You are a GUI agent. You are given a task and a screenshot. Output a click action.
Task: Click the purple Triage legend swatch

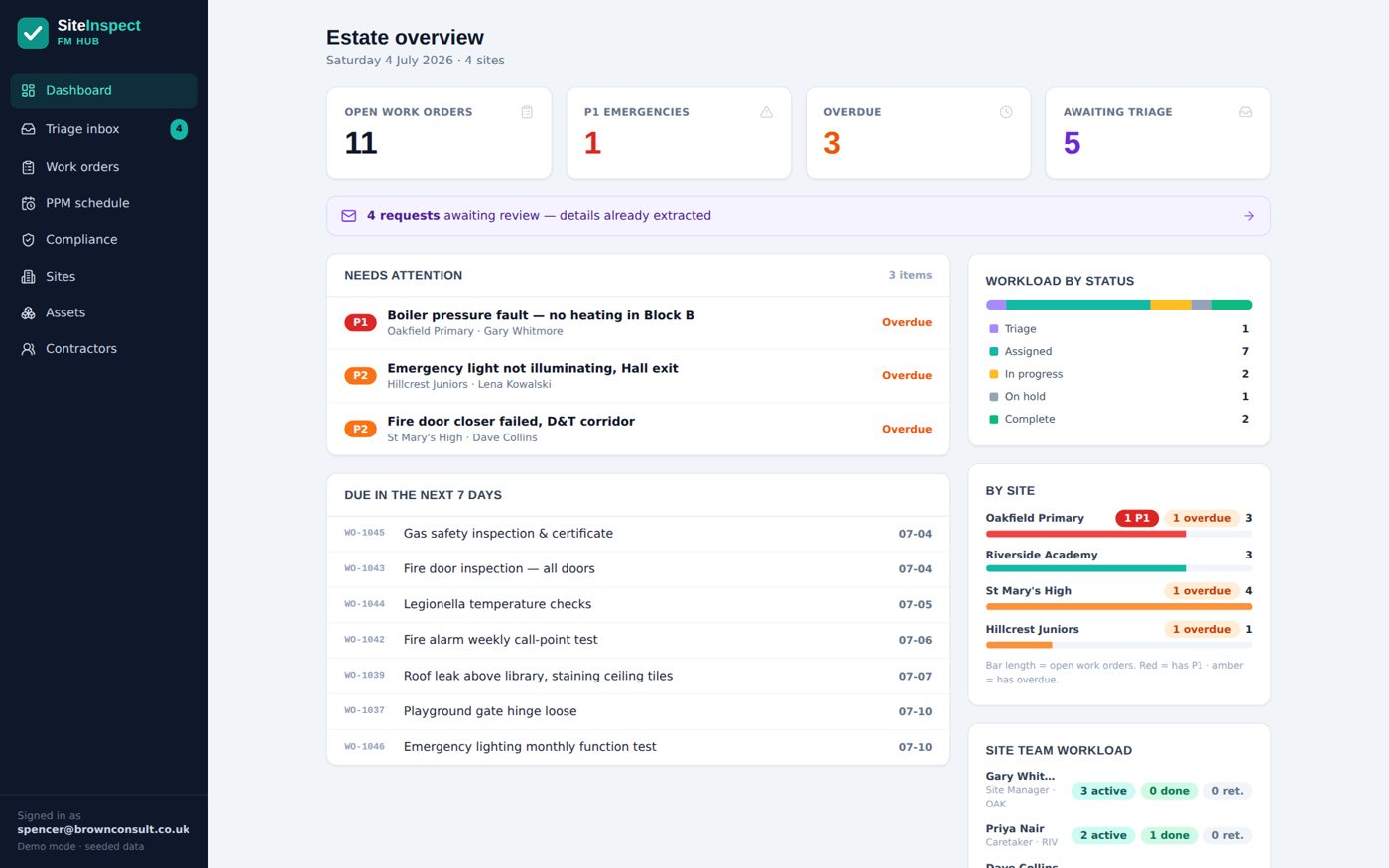[x=994, y=329]
